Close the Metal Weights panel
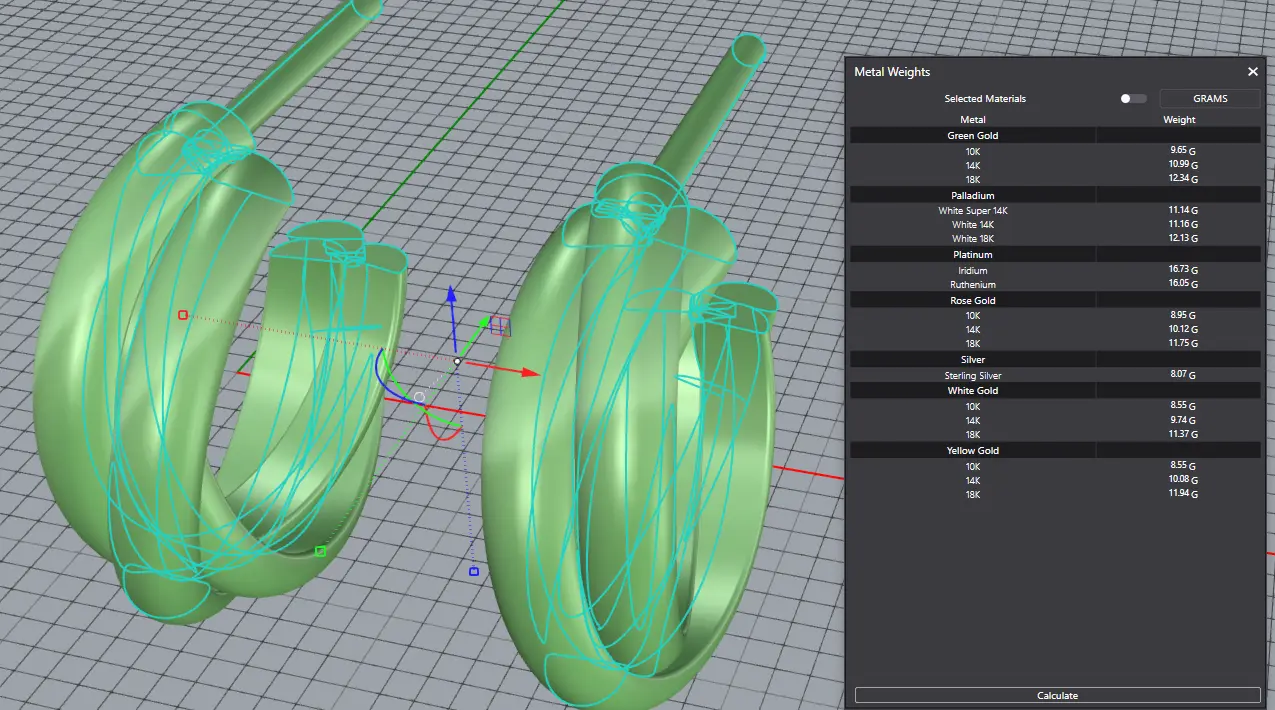 [x=1252, y=72]
